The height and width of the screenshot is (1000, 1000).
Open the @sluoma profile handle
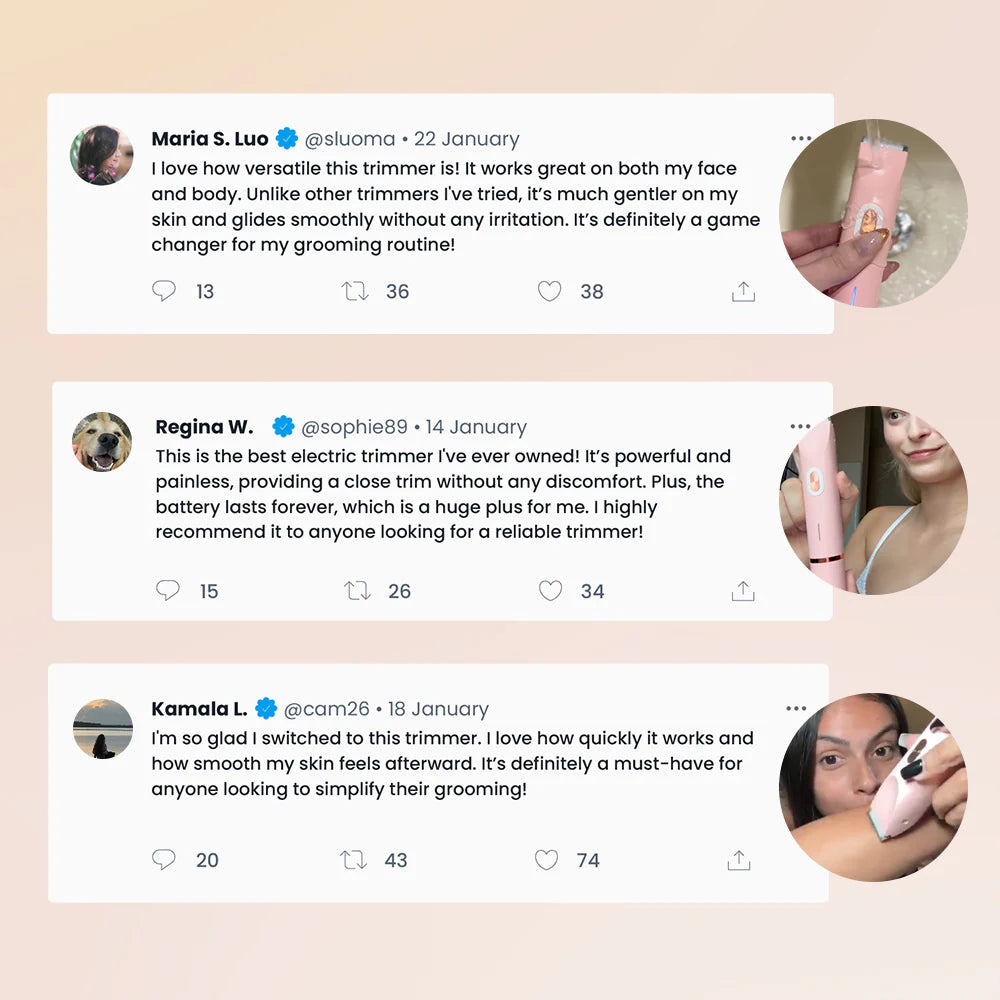[x=349, y=139]
